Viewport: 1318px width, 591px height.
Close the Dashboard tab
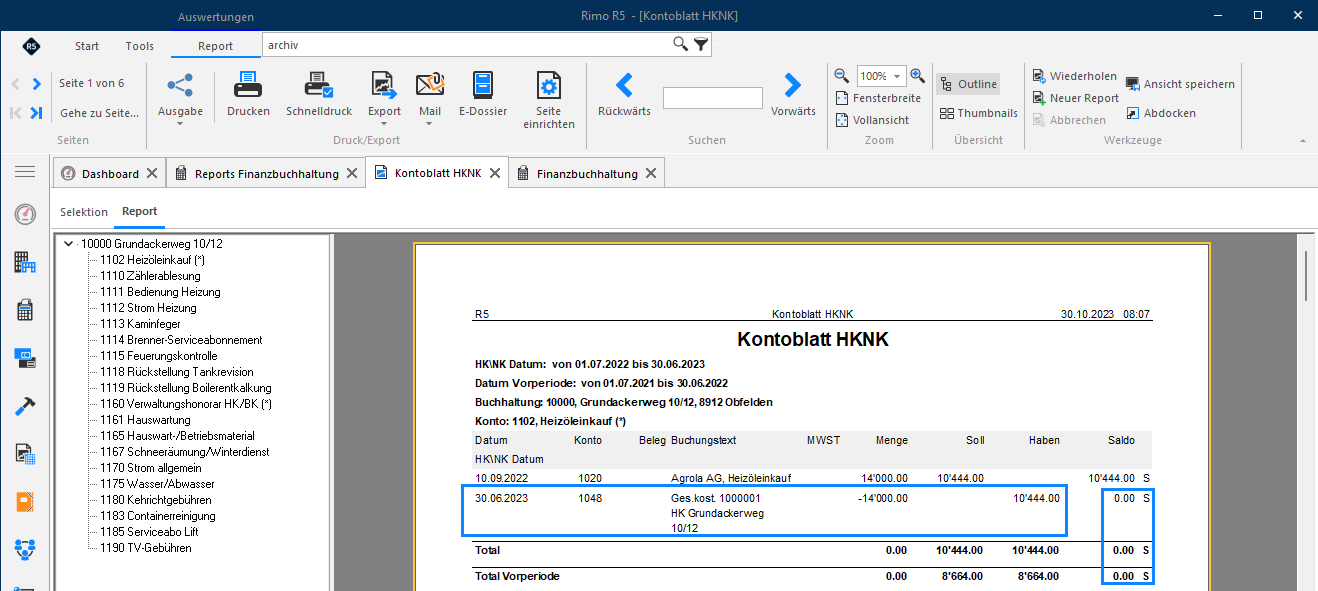pyautogui.click(x=152, y=173)
